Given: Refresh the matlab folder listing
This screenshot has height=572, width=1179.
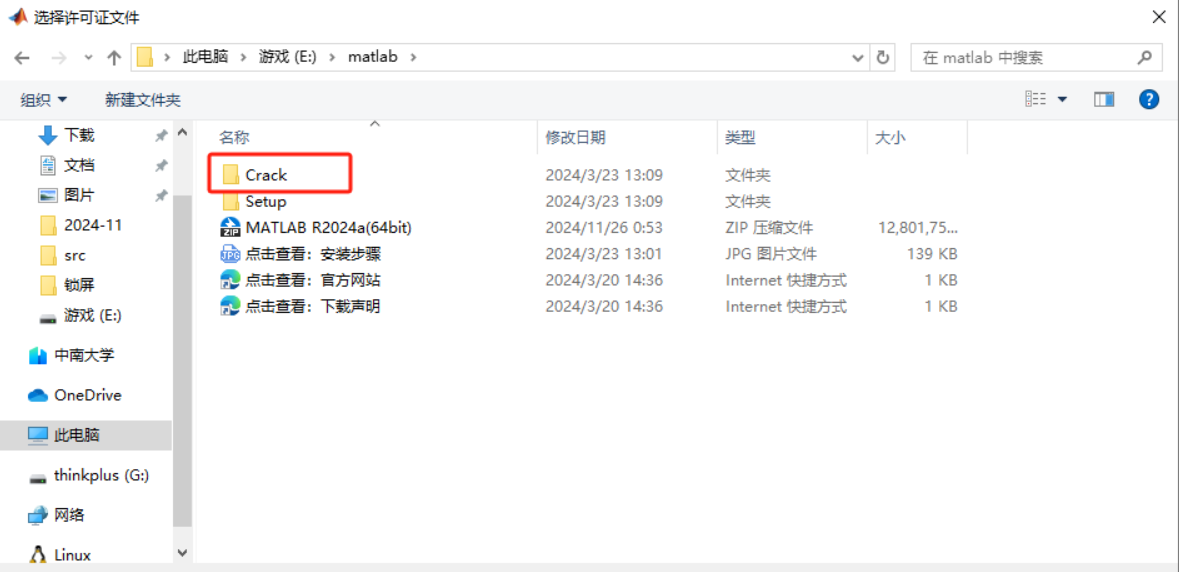Looking at the screenshot, I should pos(883,57).
